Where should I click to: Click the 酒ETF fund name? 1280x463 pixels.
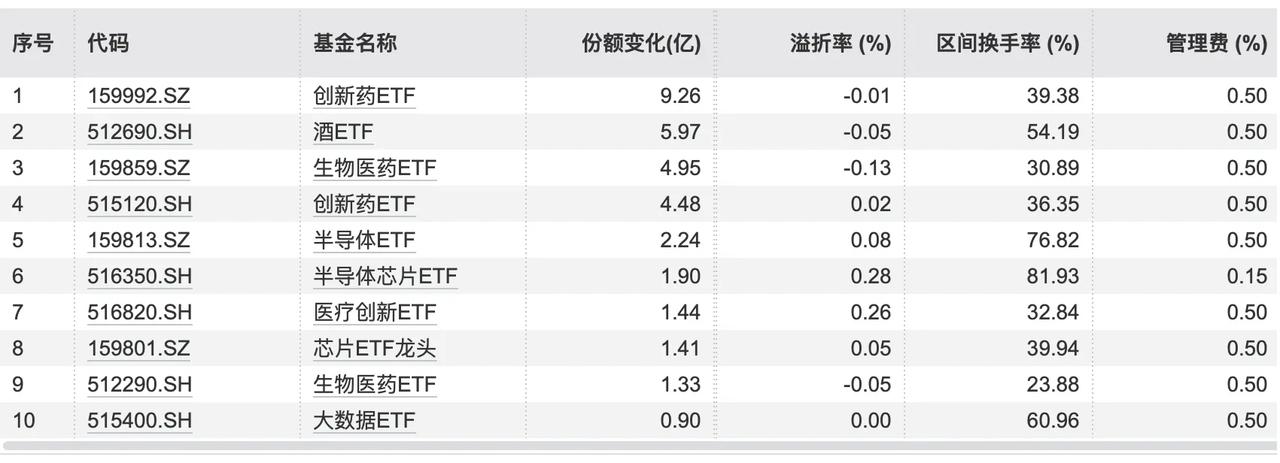click(343, 132)
